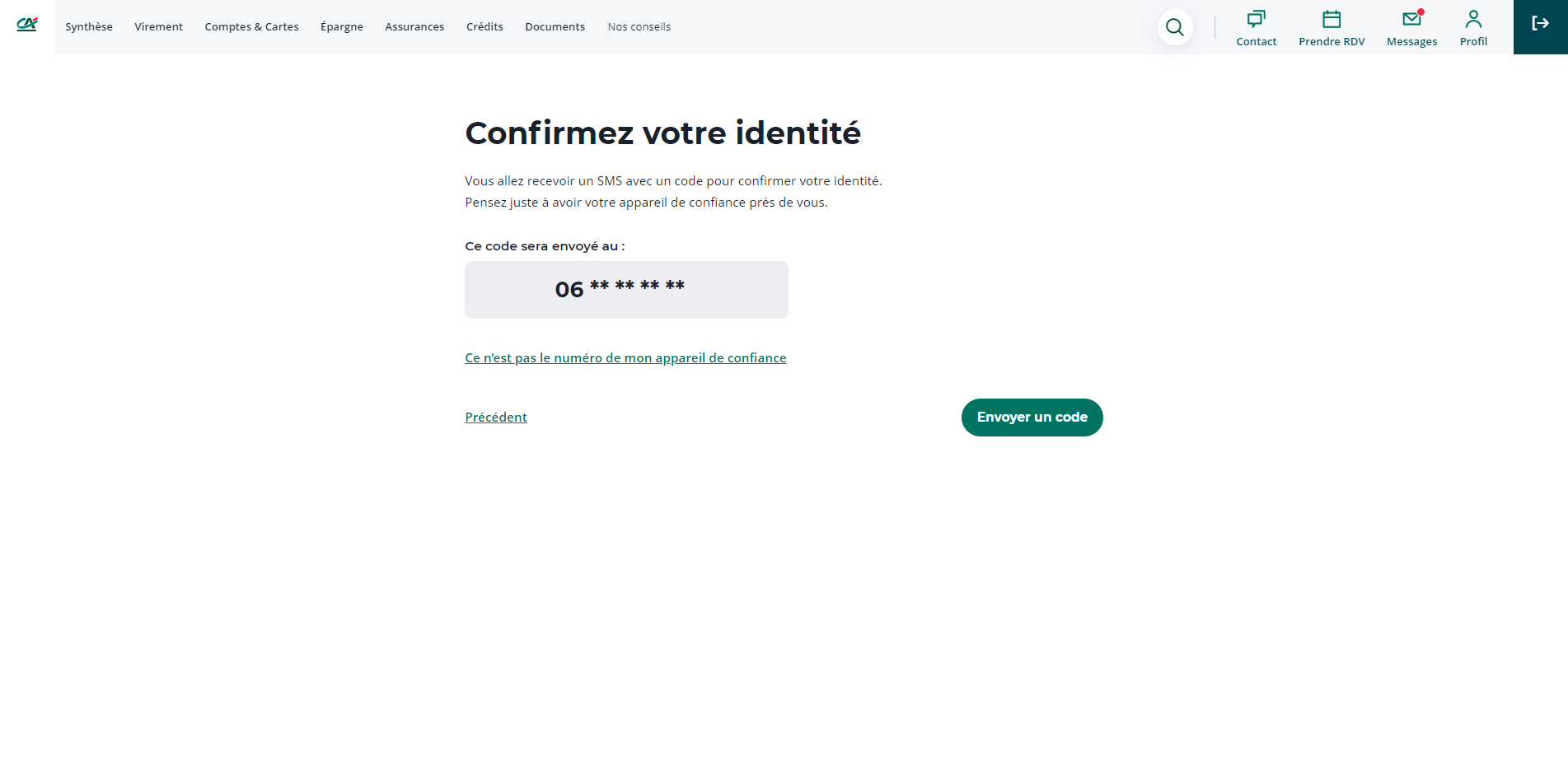
Task: Open Nos conseils in navigation
Action: pos(639,27)
